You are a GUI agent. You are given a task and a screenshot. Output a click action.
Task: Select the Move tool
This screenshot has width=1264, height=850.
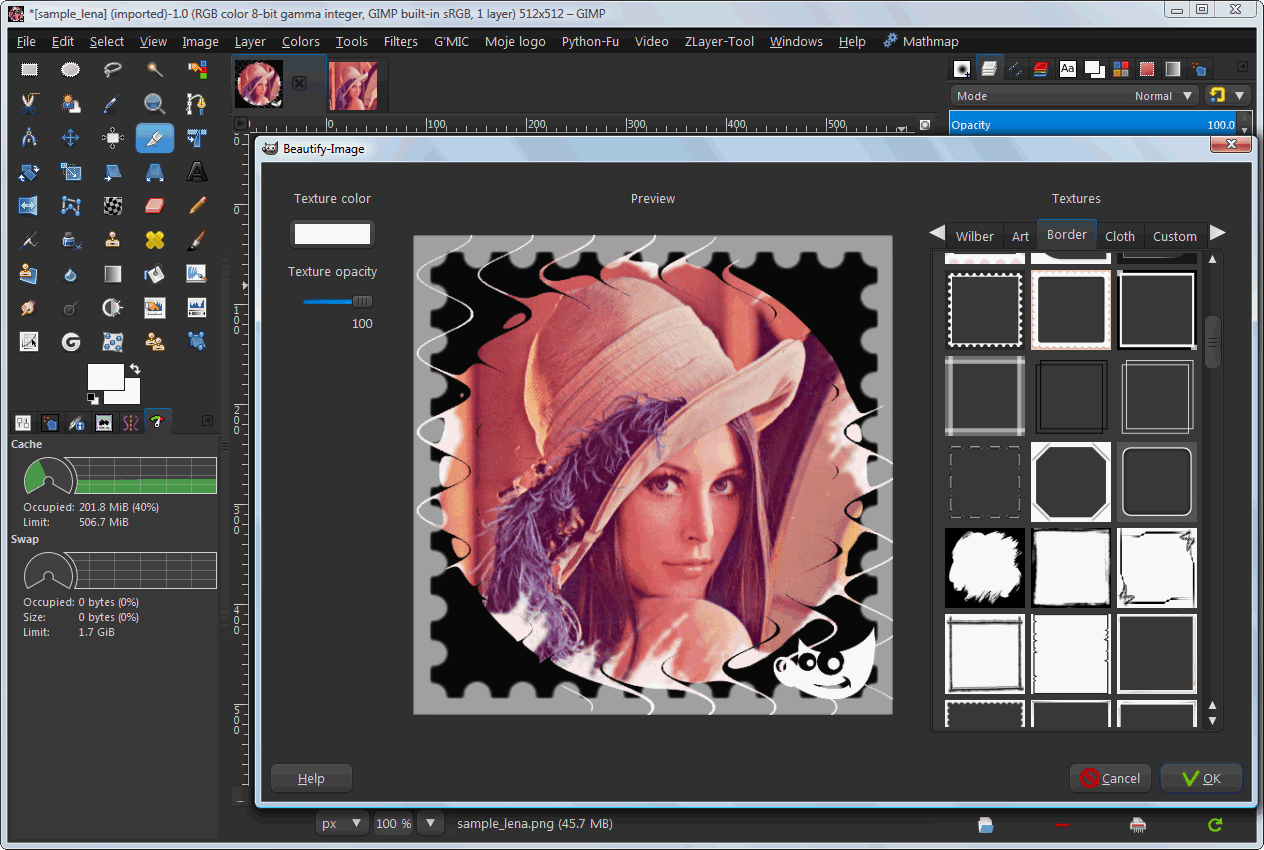pos(71,137)
